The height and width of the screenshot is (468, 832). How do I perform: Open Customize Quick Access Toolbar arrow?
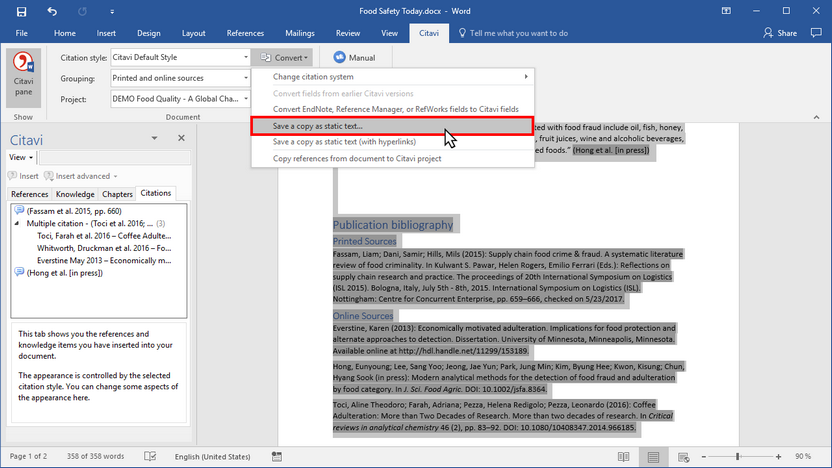click(112, 11)
